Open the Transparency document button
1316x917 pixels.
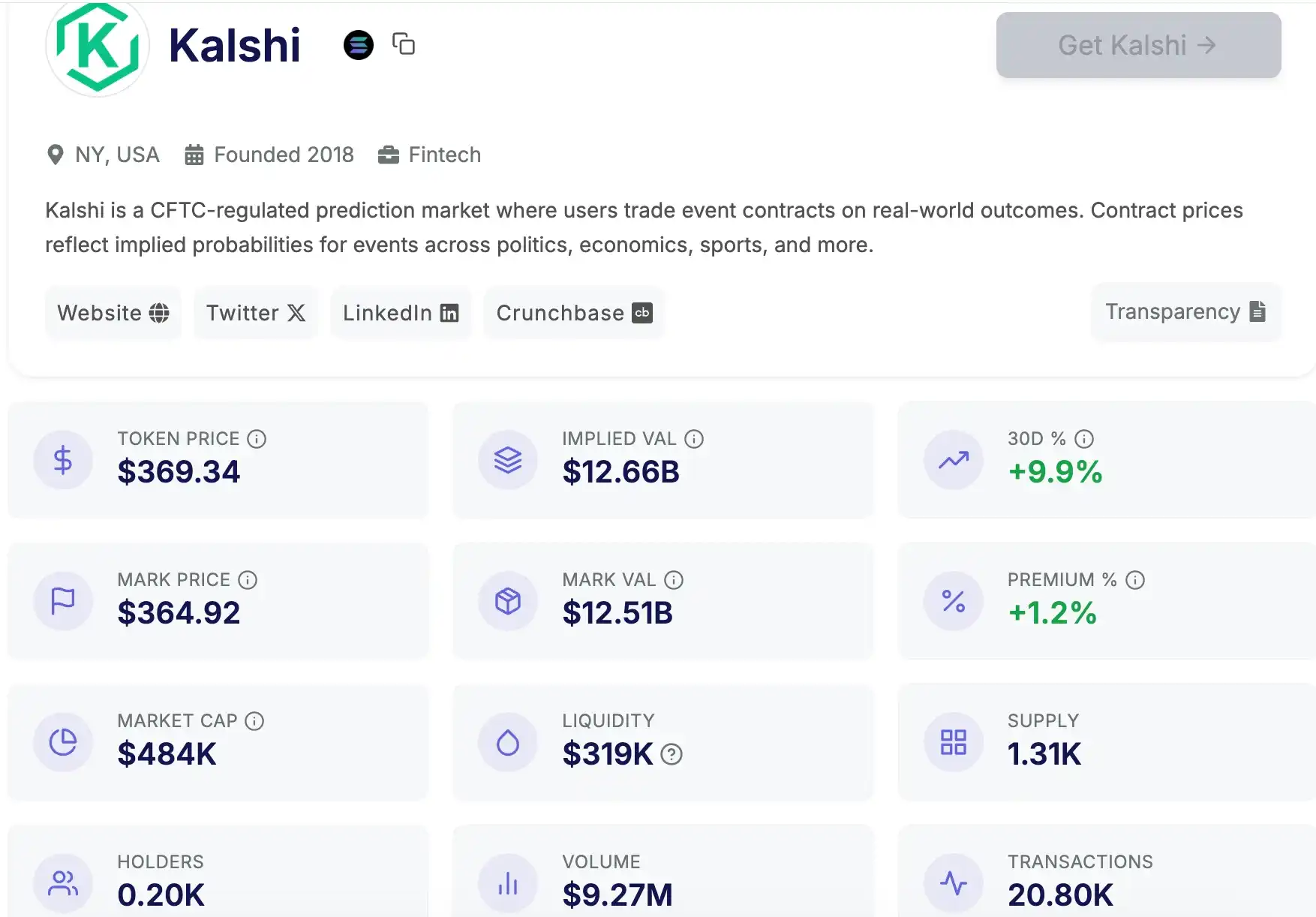click(1185, 311)
